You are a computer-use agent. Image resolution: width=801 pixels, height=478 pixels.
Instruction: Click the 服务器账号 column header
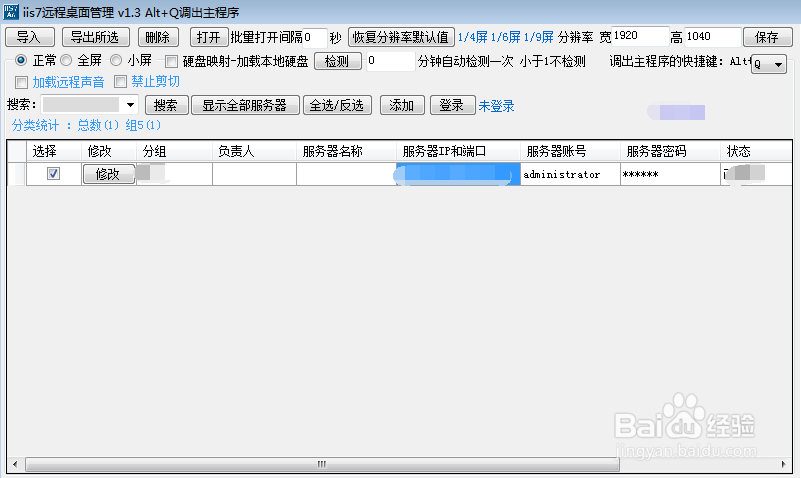570,151
